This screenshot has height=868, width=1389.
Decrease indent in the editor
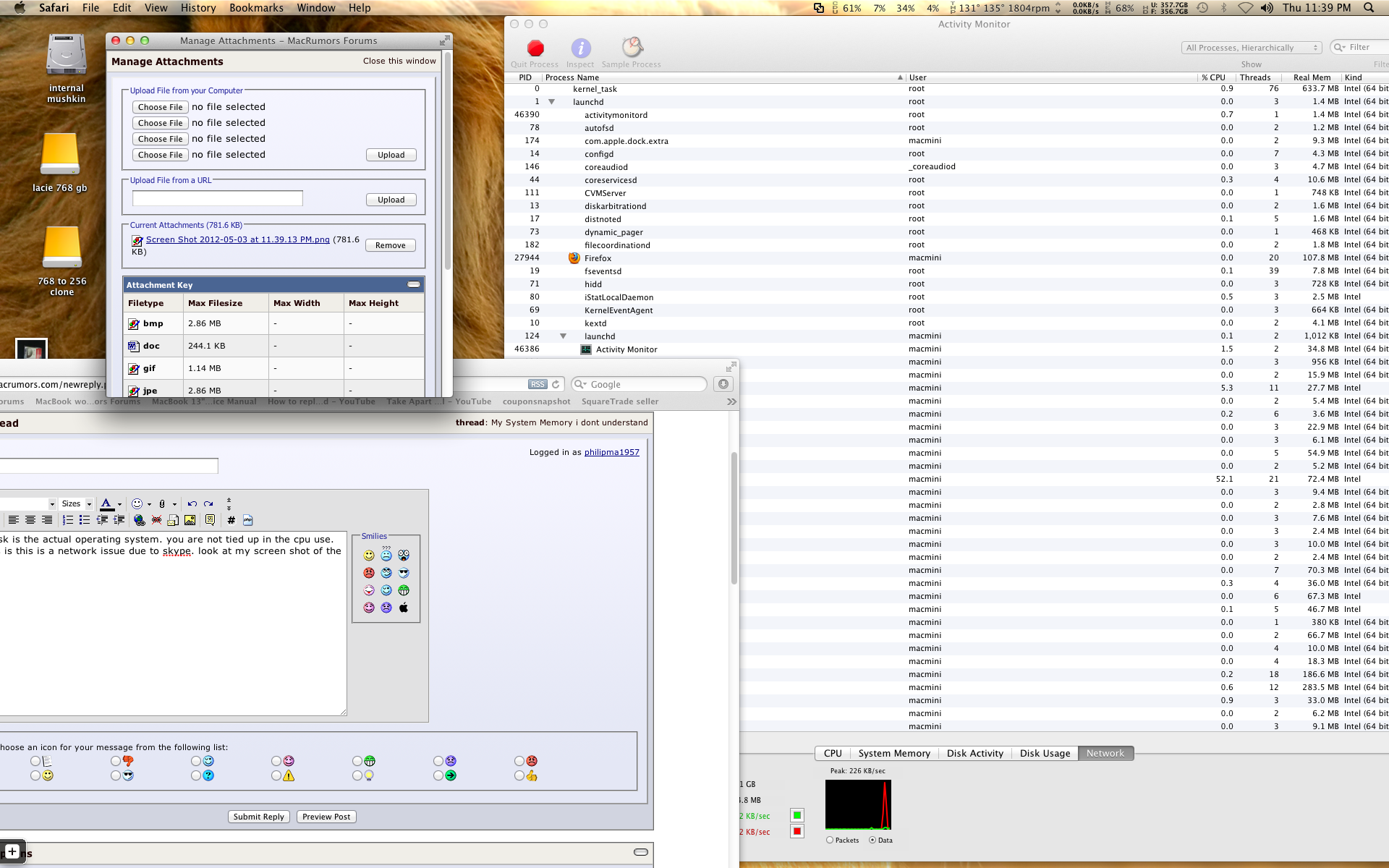(x=102, y=520)
